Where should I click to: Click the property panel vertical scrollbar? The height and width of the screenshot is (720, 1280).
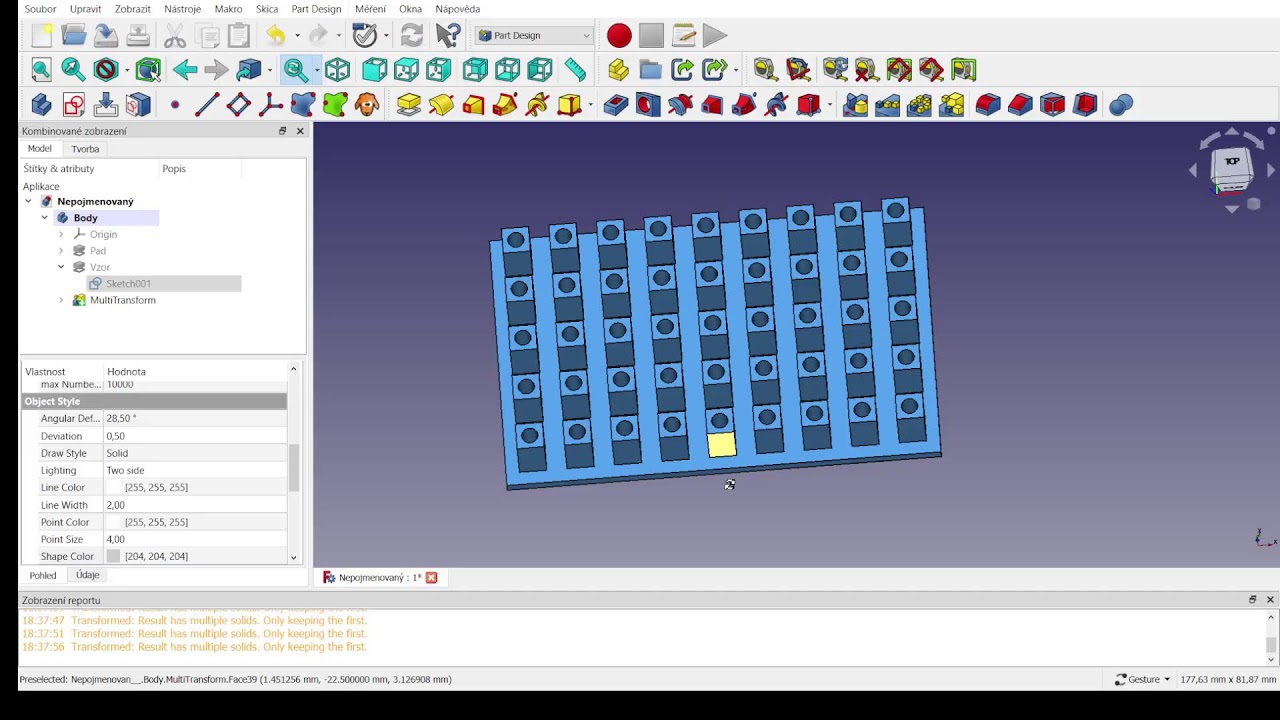click(293, 468)
